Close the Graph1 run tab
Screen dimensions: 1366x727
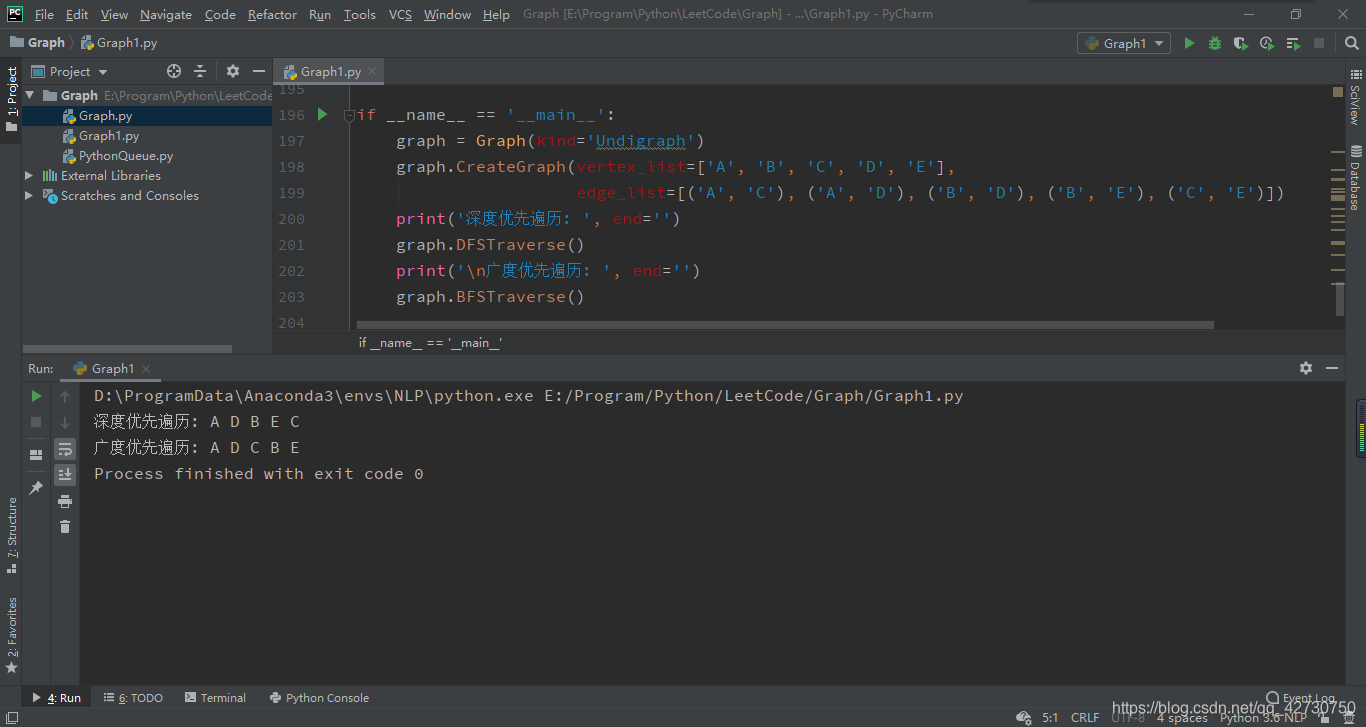tap(147, 369)
